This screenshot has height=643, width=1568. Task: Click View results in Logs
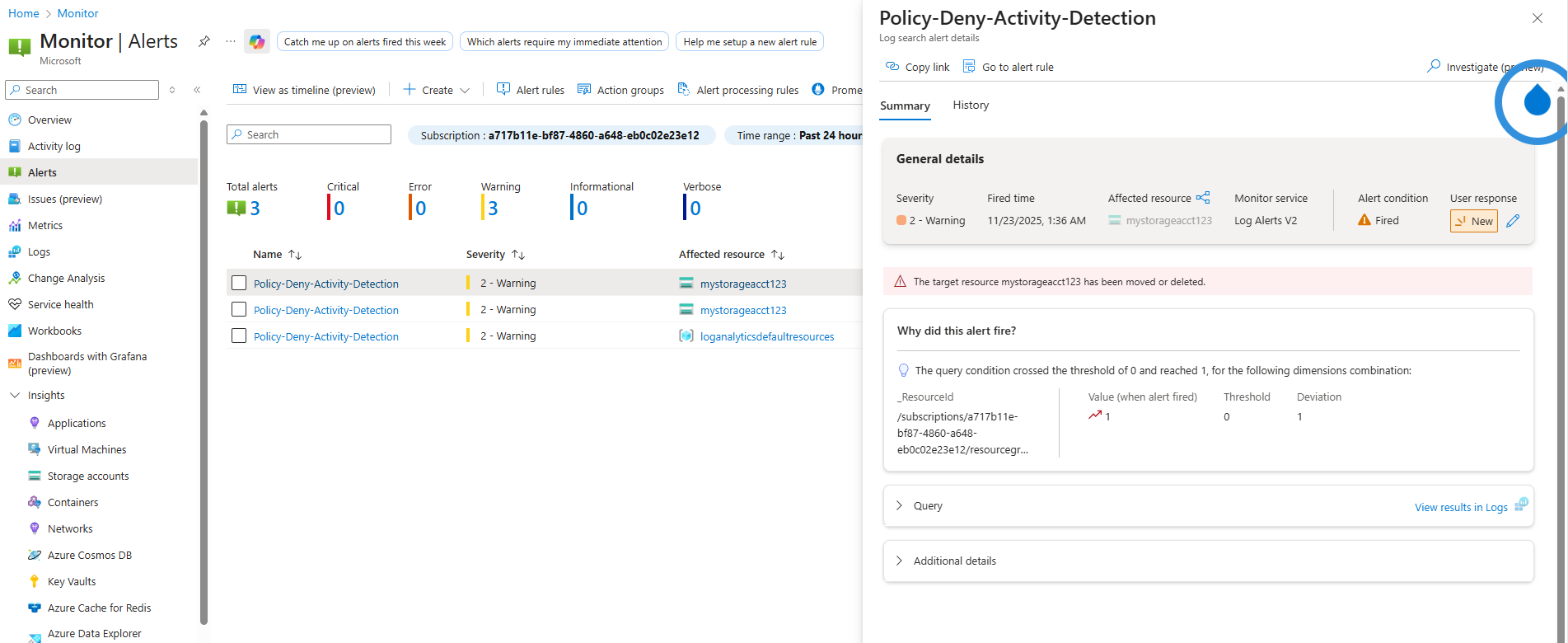(1461, 507)
